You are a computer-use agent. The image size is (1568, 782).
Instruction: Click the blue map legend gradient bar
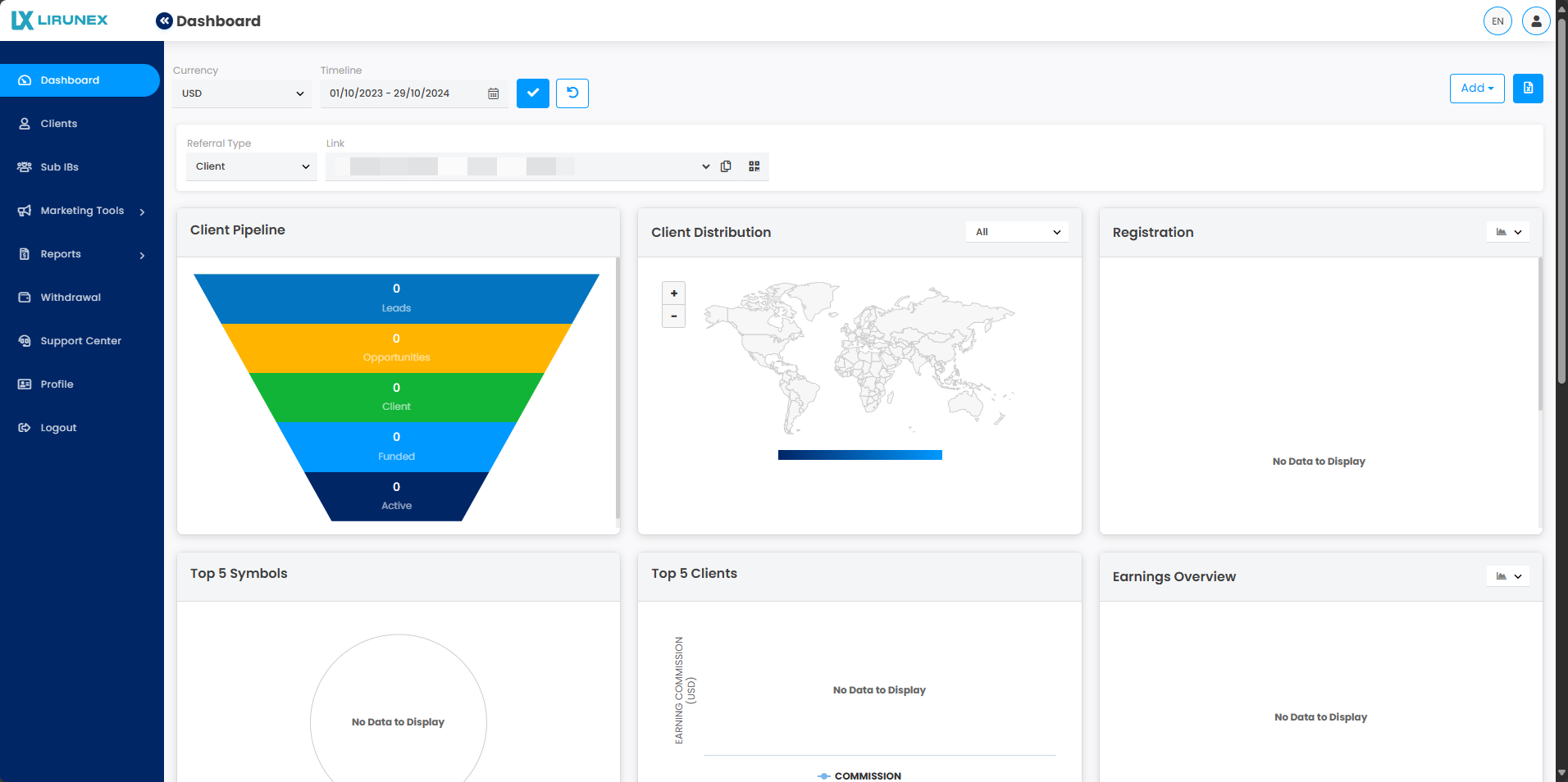point(859,455)
